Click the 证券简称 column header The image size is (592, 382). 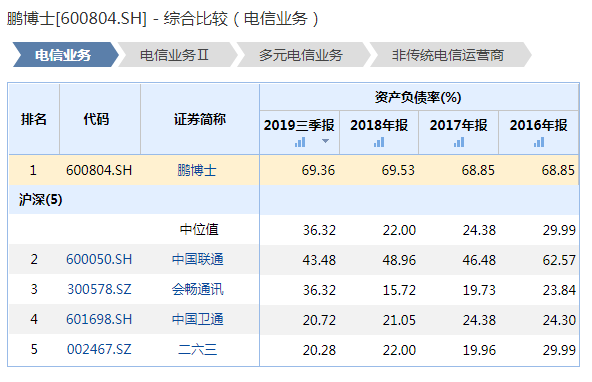point(200,119)
